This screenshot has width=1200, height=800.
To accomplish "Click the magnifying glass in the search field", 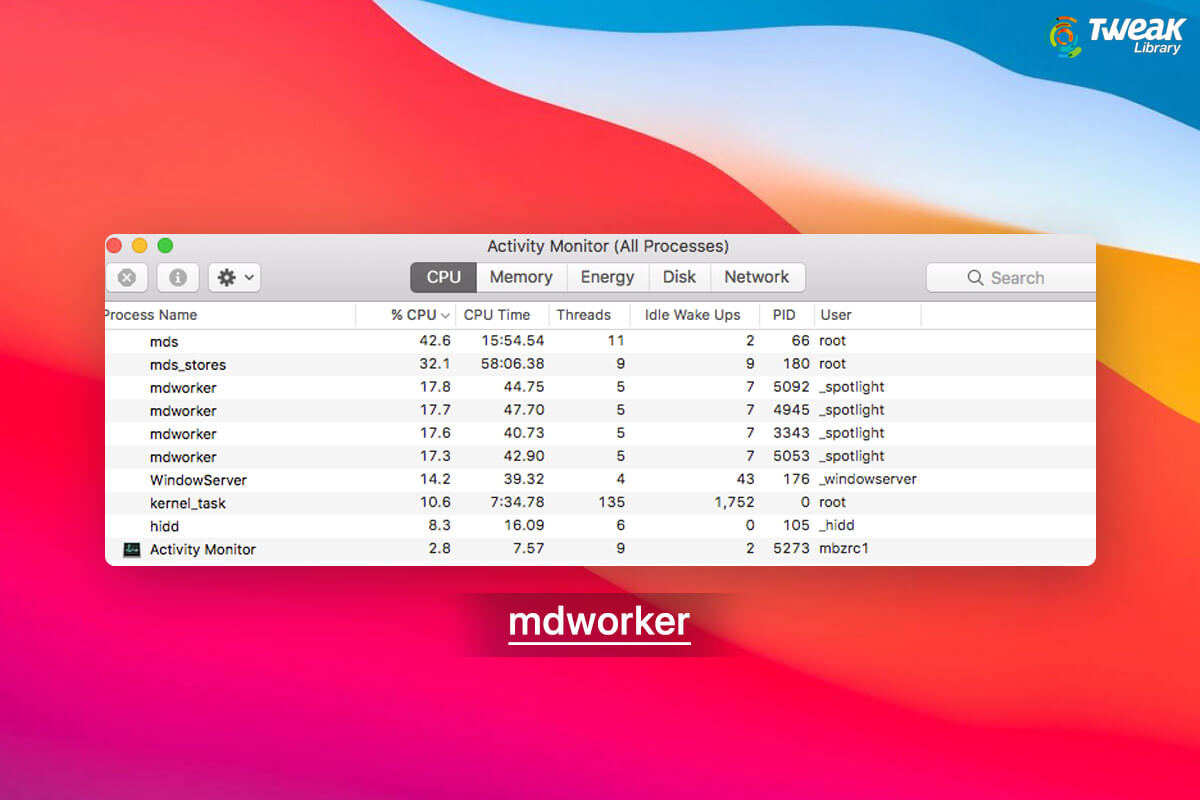I will (974, 277).
